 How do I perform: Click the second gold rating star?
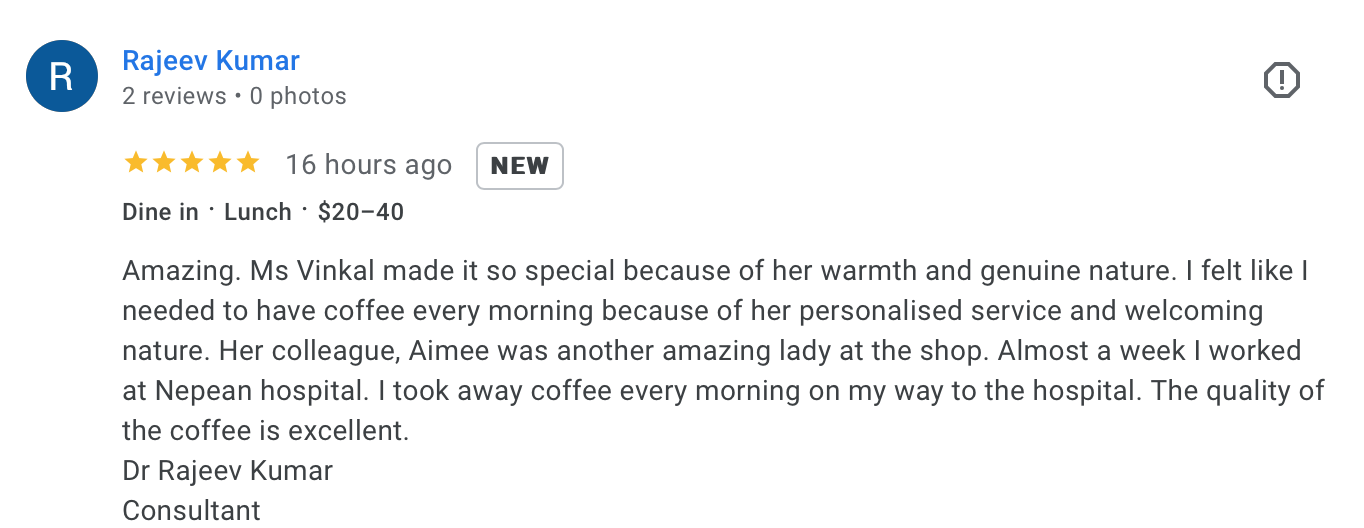(x=163, y=163)
